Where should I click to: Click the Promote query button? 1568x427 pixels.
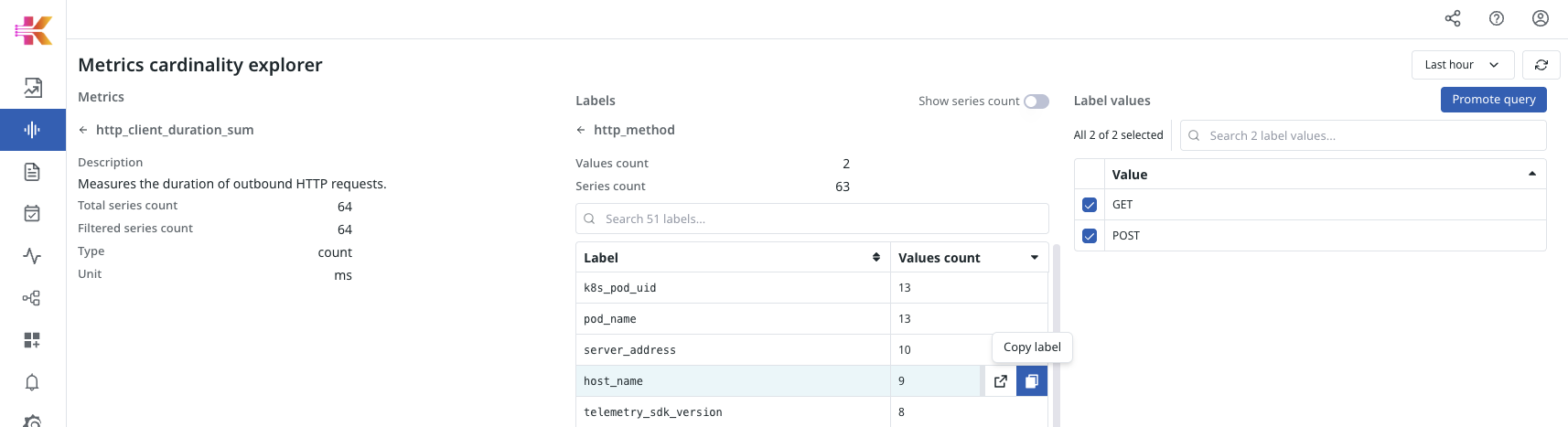[x=1493, y=100]
